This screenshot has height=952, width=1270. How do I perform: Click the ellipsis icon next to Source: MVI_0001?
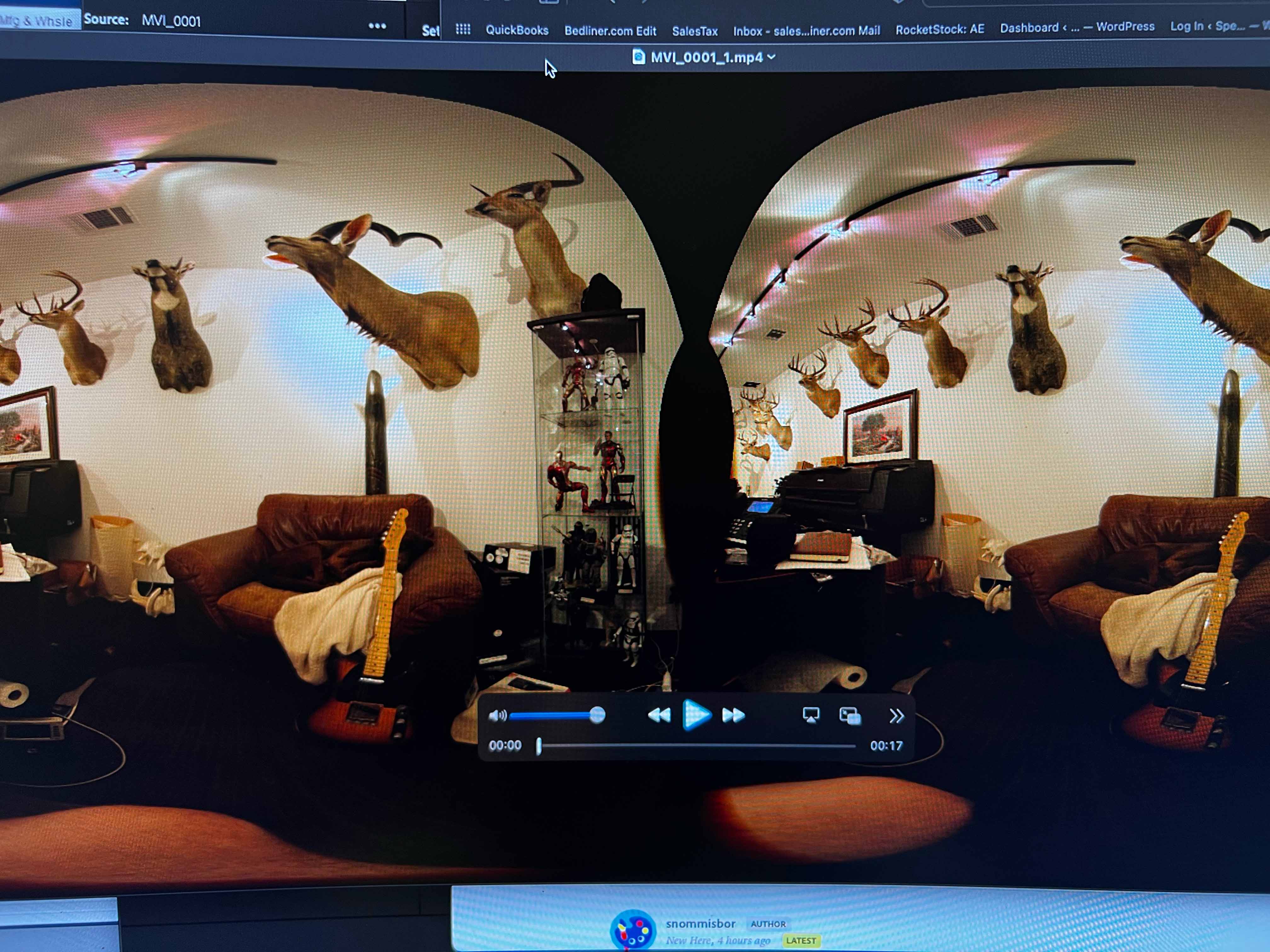click(377, 26)
